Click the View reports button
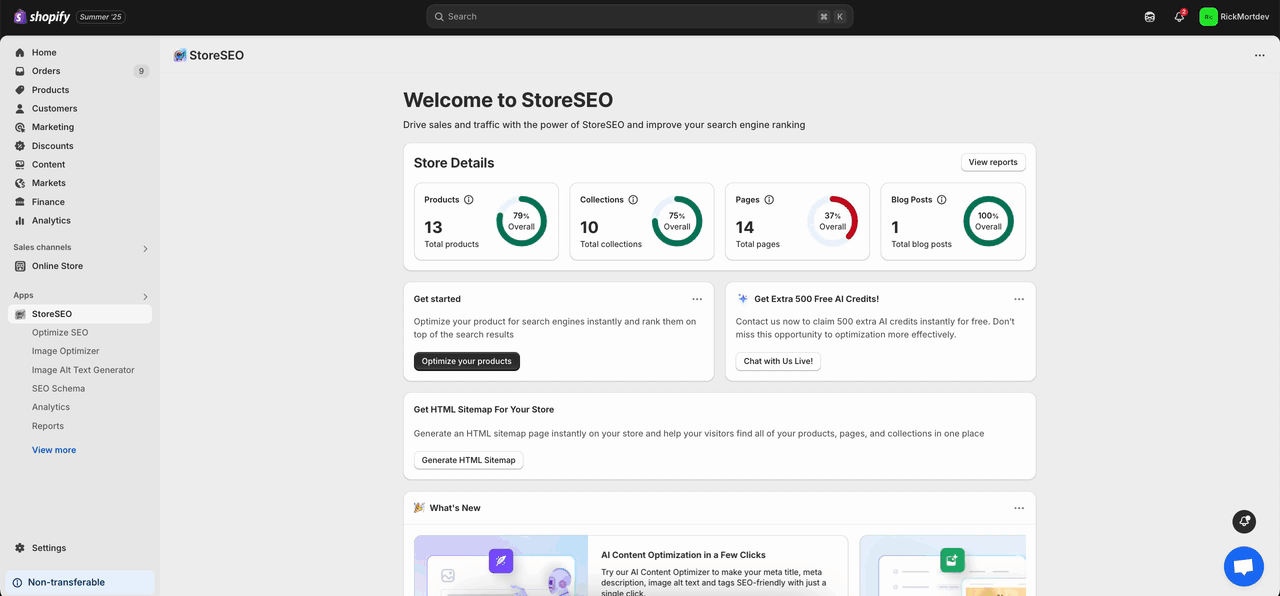 [x=993, y=162]
